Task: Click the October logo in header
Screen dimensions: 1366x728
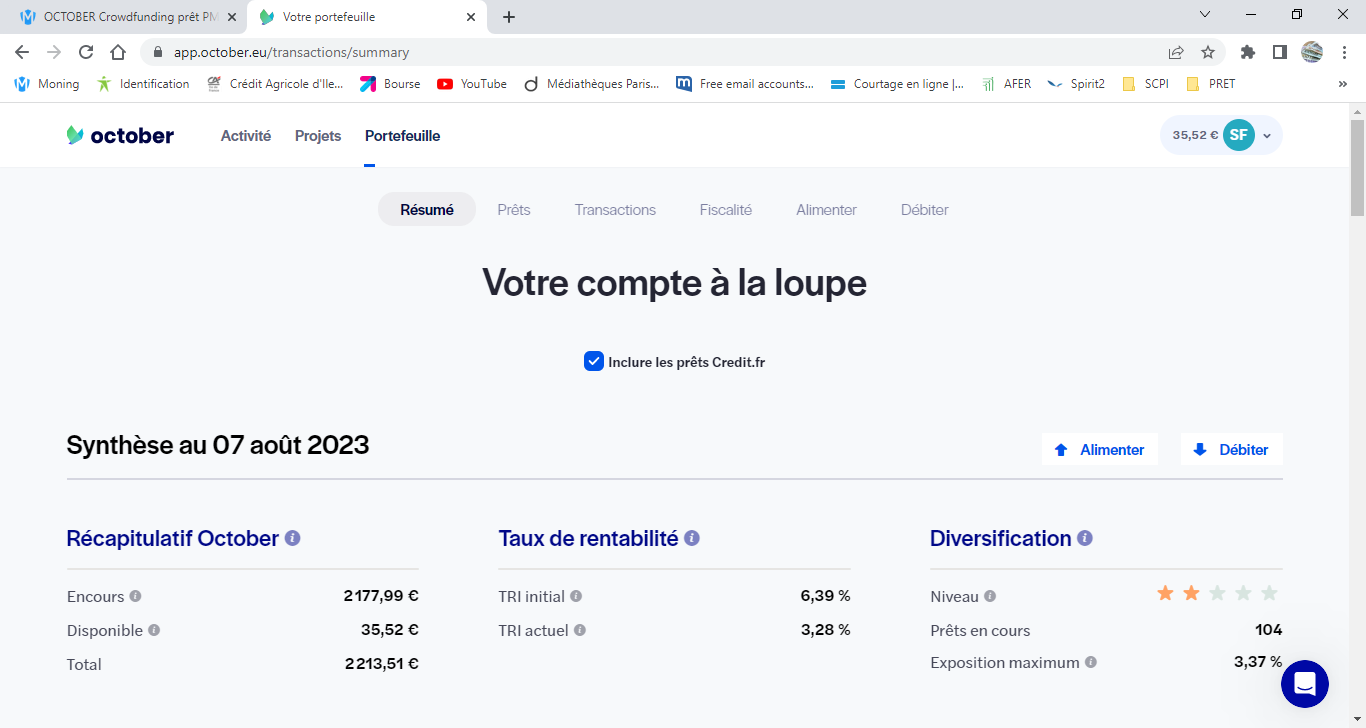Action: pyautogui.click(x=120, y=136)
